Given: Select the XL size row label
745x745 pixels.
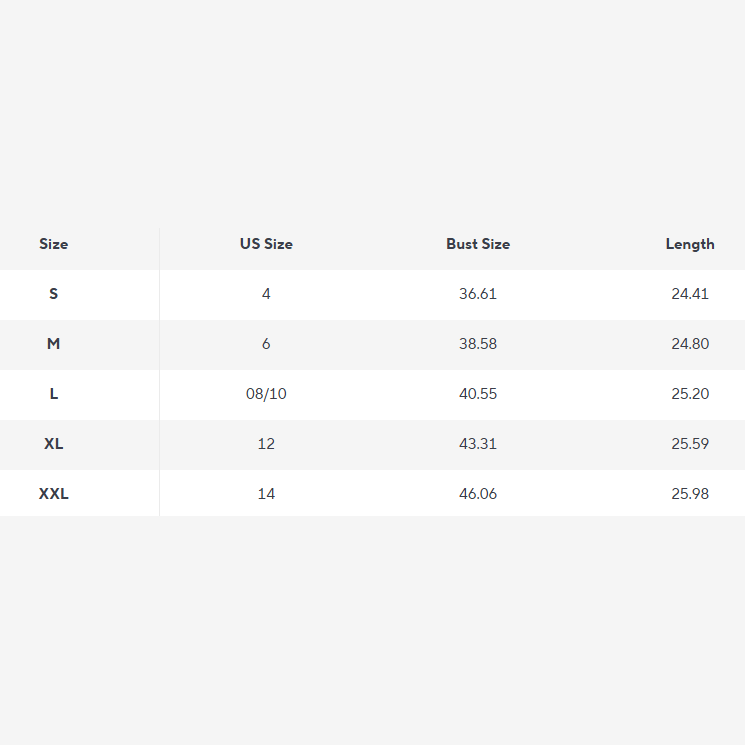Looking at the screenshot, I should [54, 444].
